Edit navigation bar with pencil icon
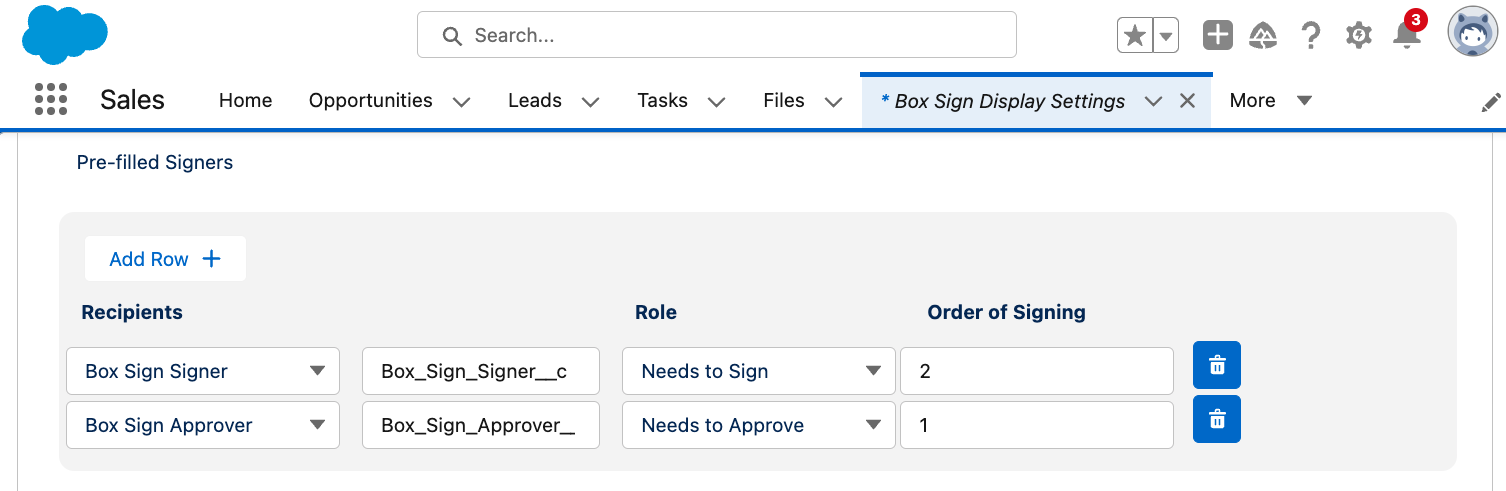Image resolution: width=1506 pixels, height=491 pixels. click(x=1491, y=102)
